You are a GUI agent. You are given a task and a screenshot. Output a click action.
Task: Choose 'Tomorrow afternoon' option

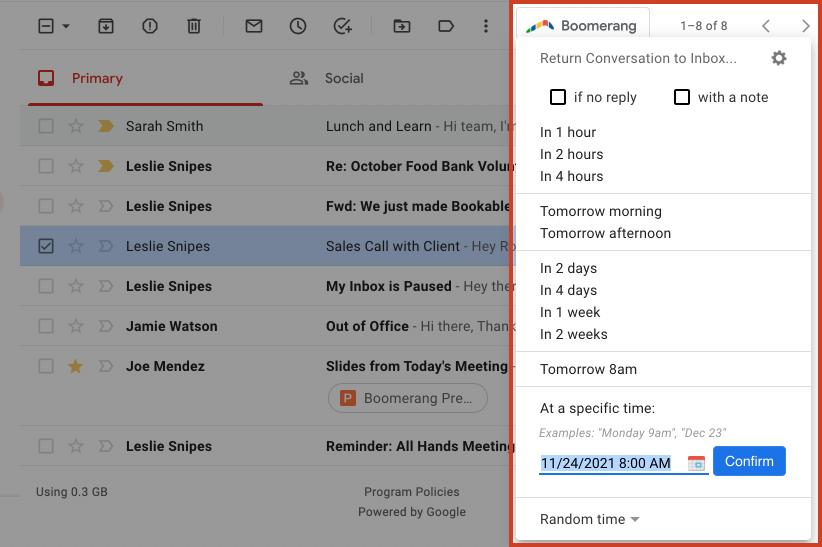tap(605, 233)
